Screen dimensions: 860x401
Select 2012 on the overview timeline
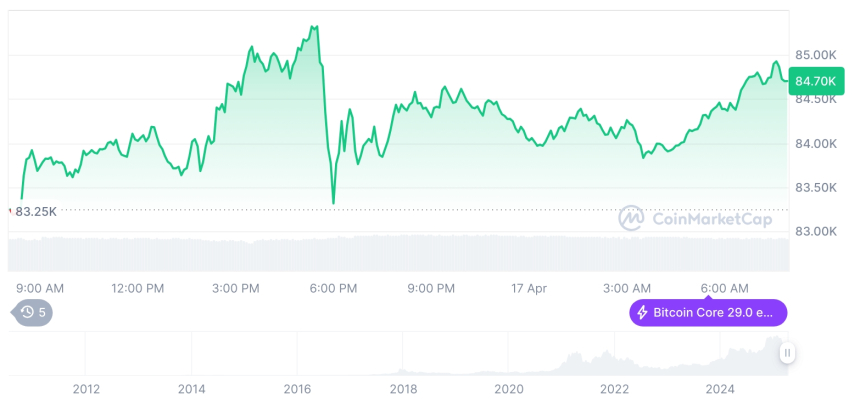pyautogui.click(x=86, y=388)
